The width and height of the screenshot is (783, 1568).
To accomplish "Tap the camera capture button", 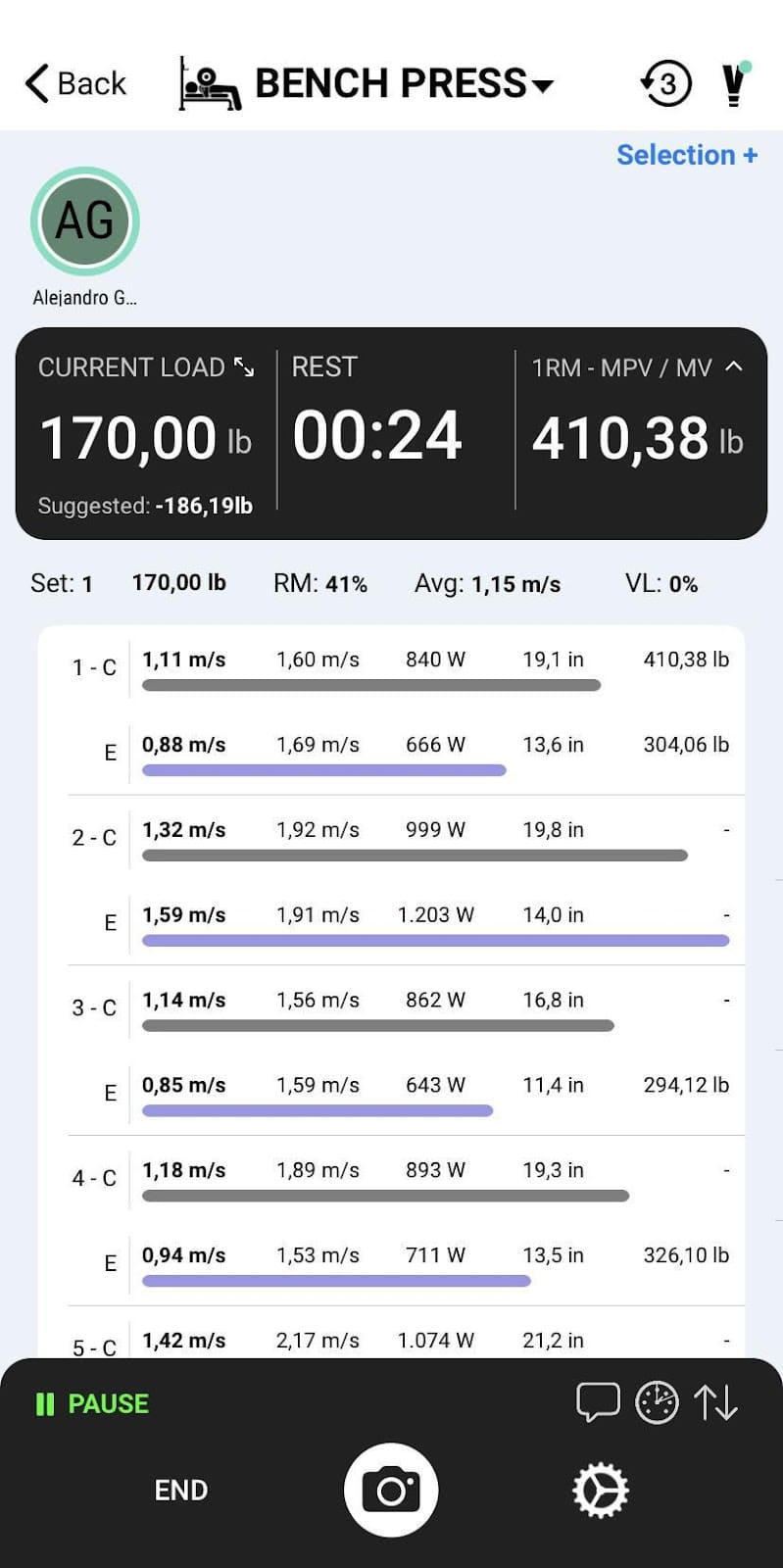I will click(391, 1490).
